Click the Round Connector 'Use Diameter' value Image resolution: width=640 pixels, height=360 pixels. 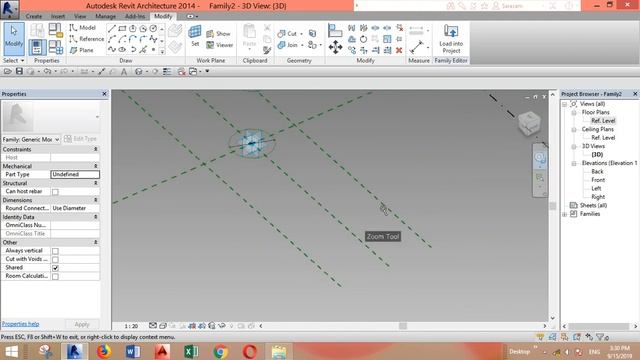point(75,208)
